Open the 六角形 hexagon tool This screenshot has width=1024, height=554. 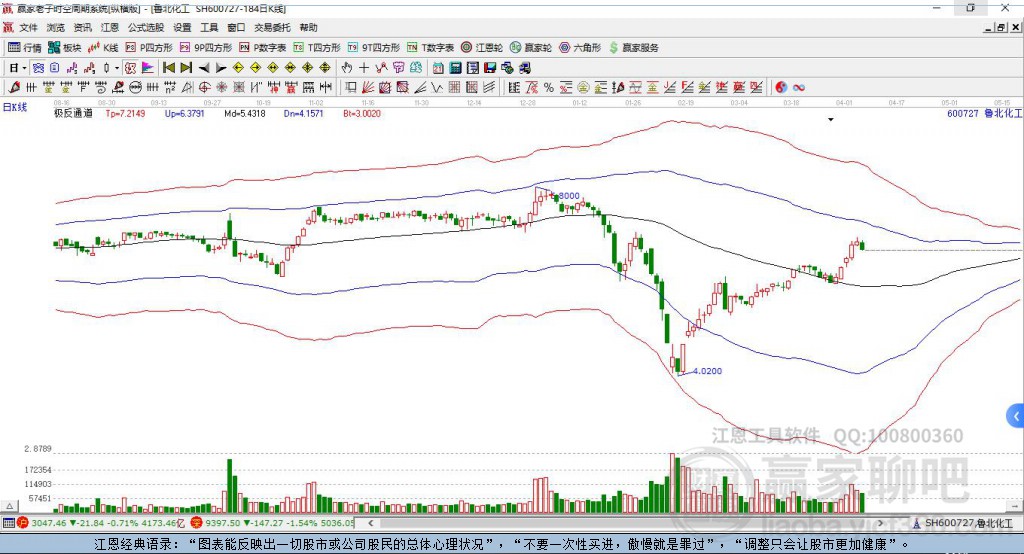(x=580, y=48)
